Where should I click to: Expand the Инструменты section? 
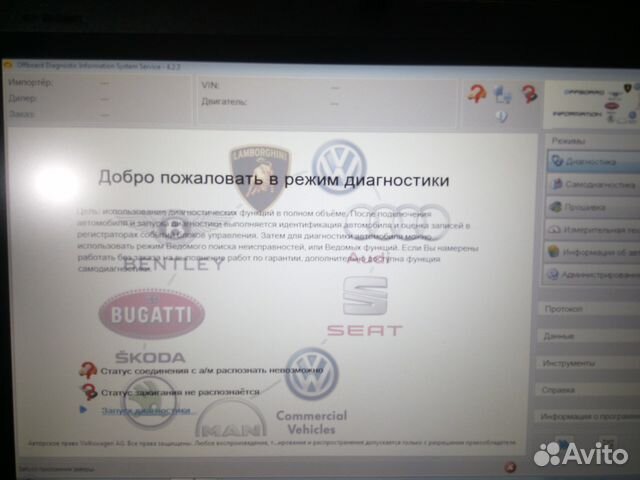click(588, 363)
